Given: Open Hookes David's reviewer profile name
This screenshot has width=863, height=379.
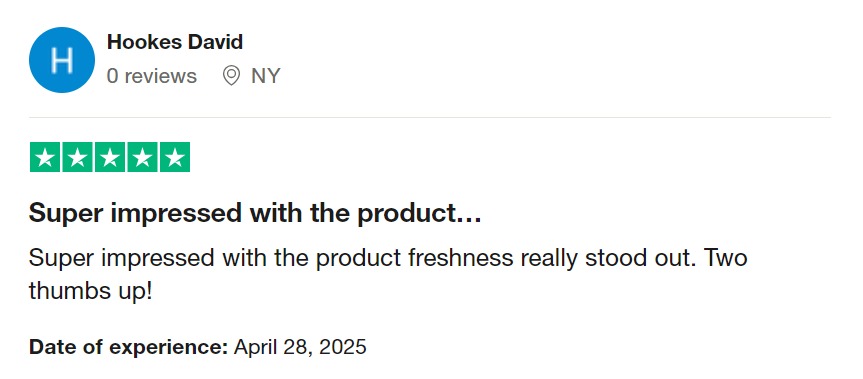Looking at the screenshot, I should pos(175,42).
